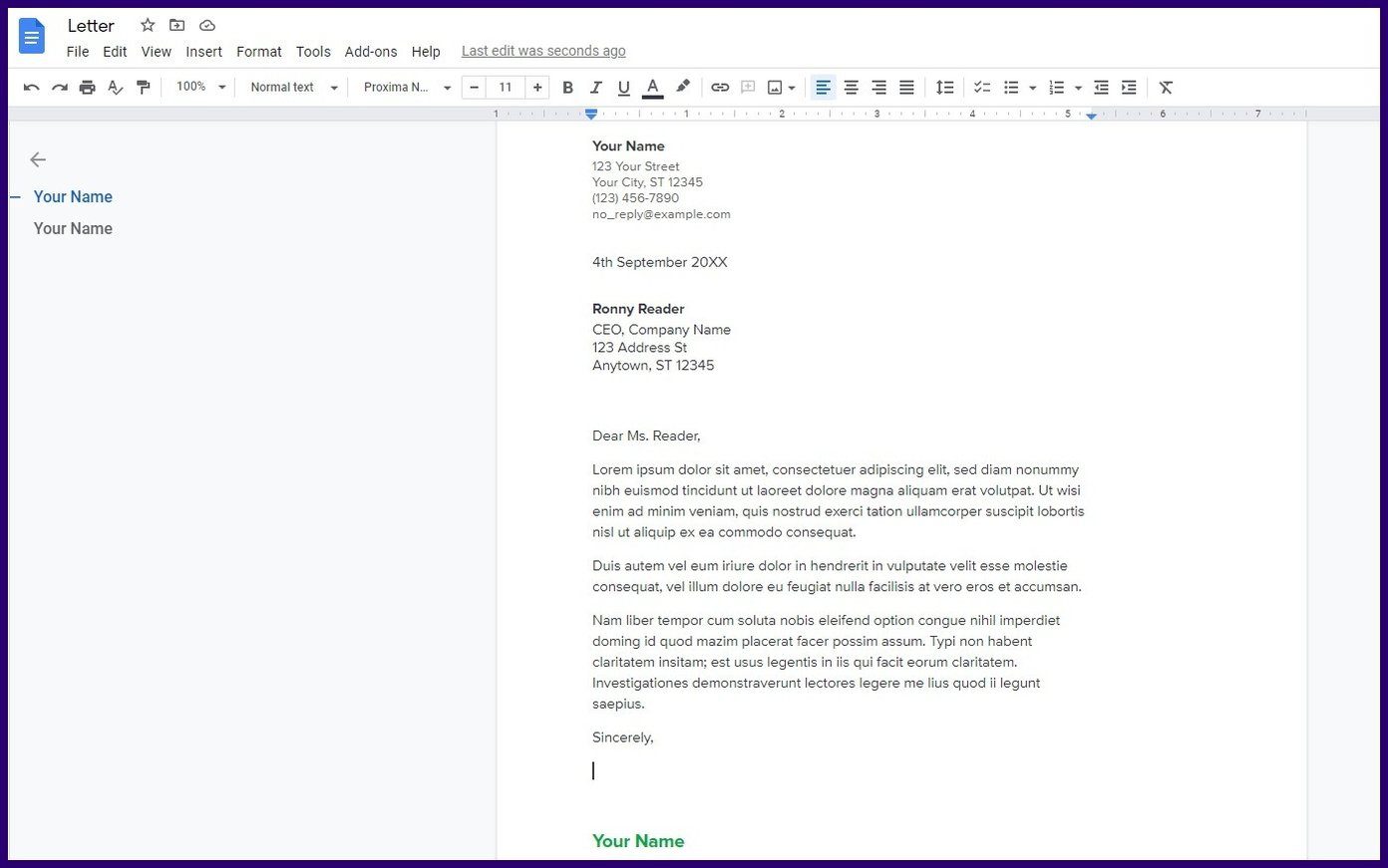This screenshot has width=1388, height=868.
Task: Open the Edit menu
Action: click(115, 52)
